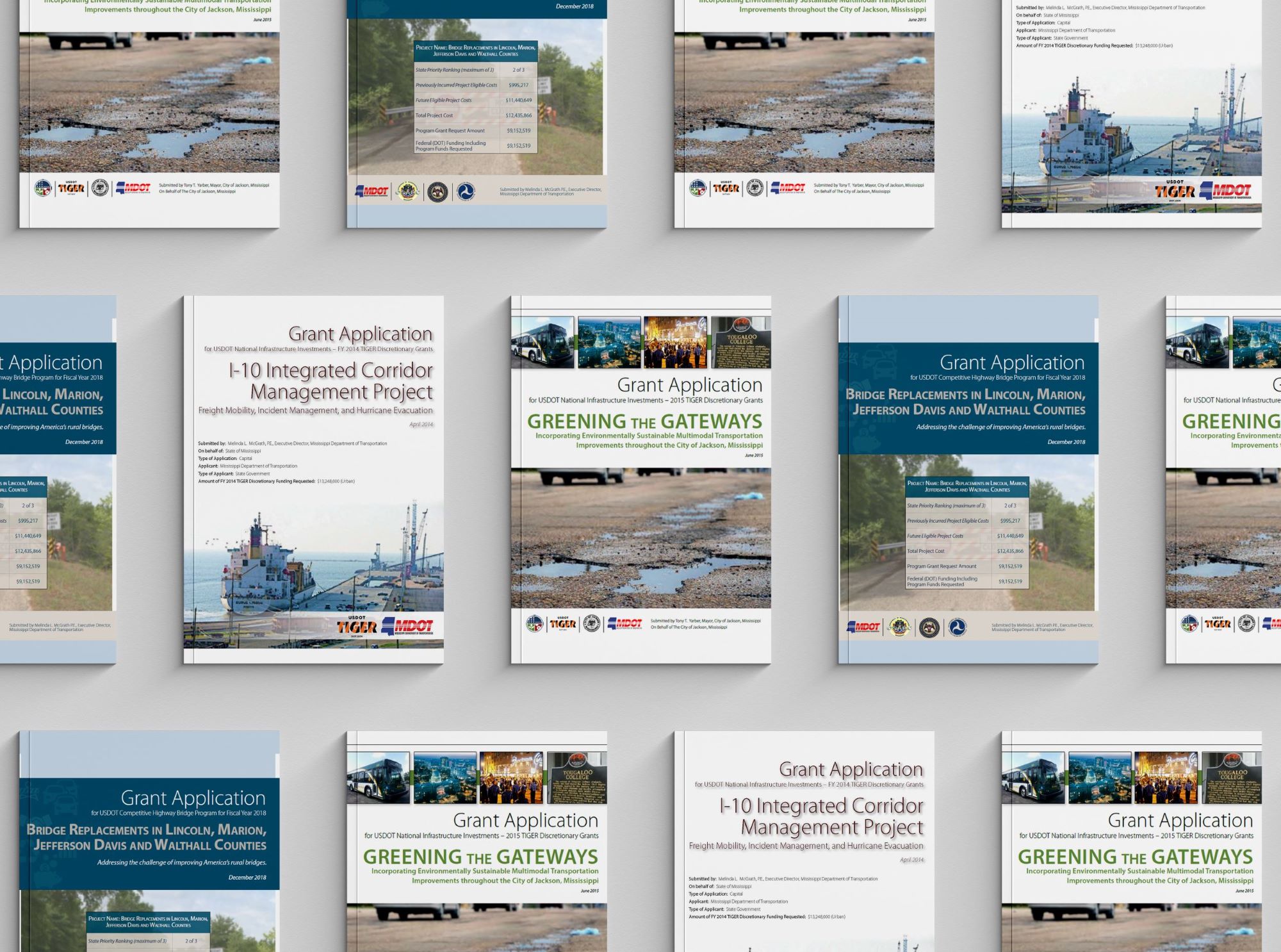Image resolution: width=1281 pixels, height=952 pixels.
Task: Click MDOT logo on fully visible Bridge Replacements cover
Action: [x=863, y=627]
